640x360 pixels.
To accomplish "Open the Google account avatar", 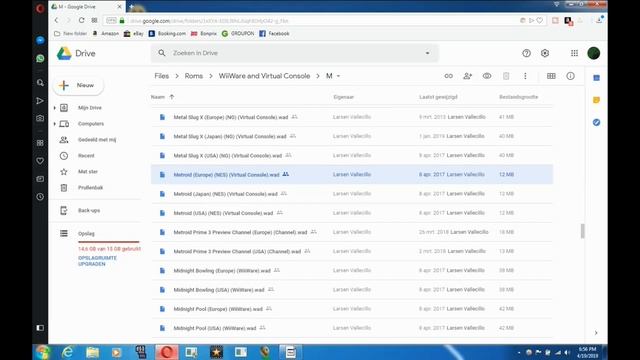I will click(593, 53).
